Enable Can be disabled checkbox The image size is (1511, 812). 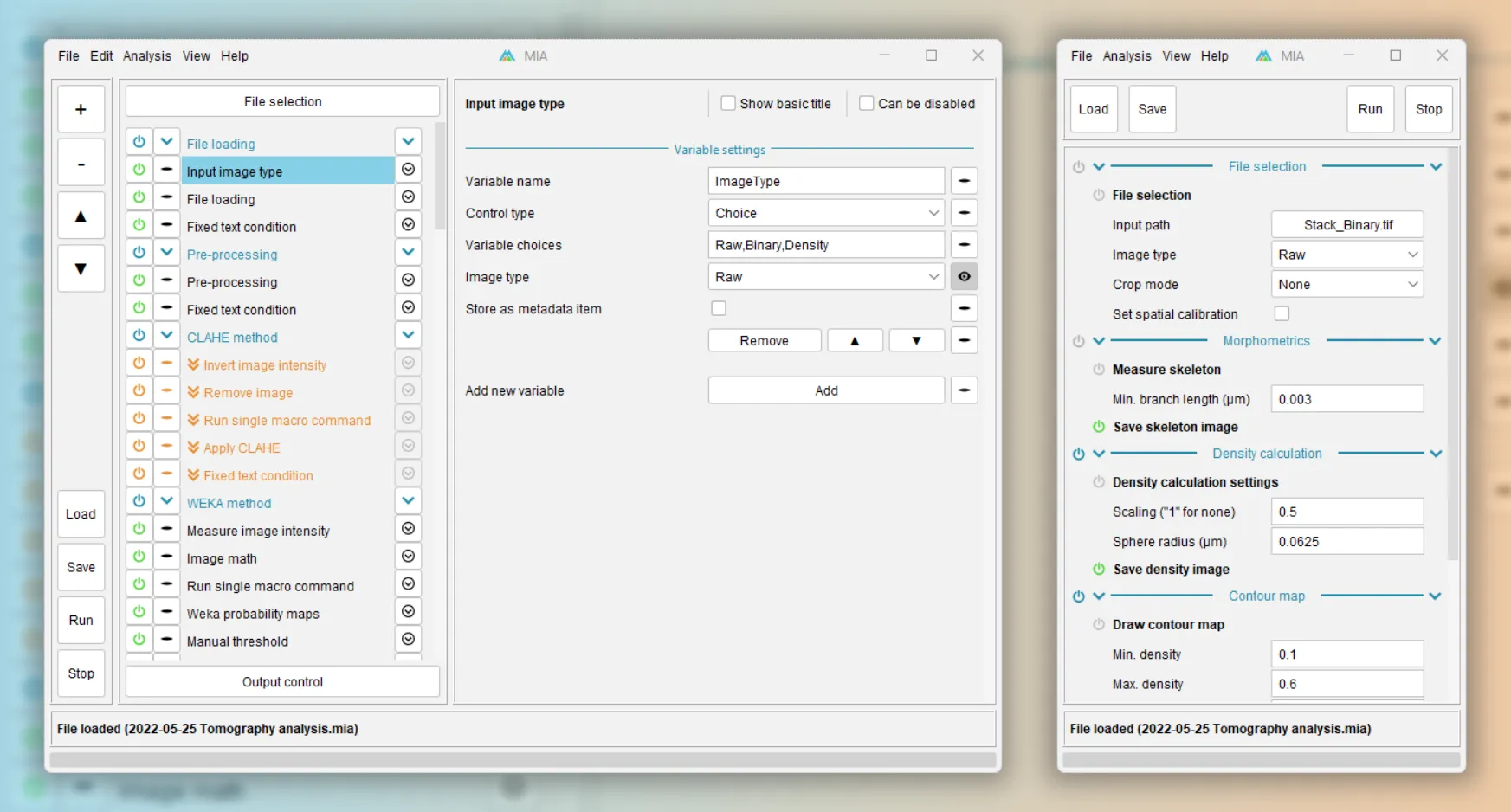click(x=866, y=103)
